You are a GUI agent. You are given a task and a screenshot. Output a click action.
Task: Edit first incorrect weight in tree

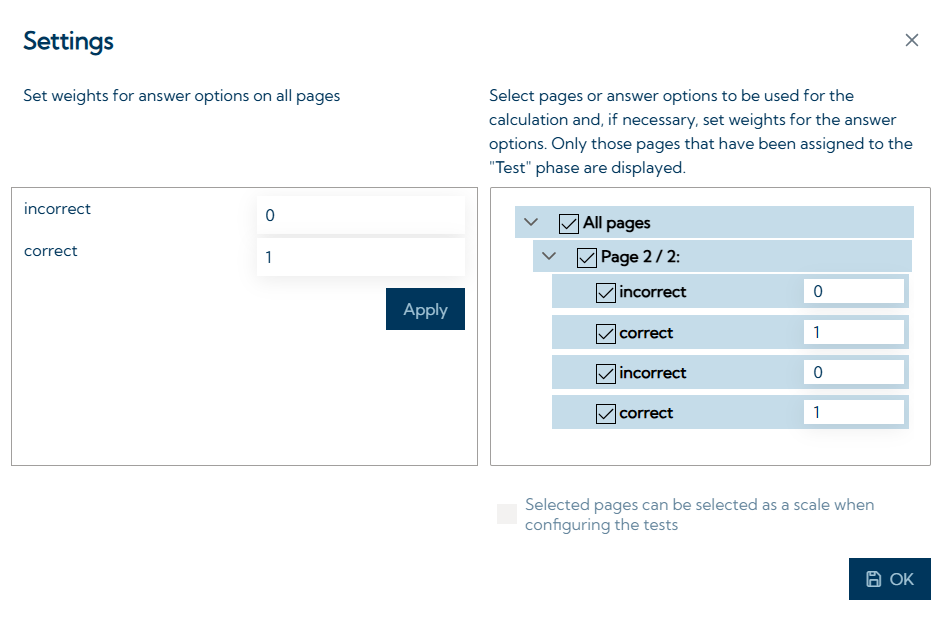(853, 292)
